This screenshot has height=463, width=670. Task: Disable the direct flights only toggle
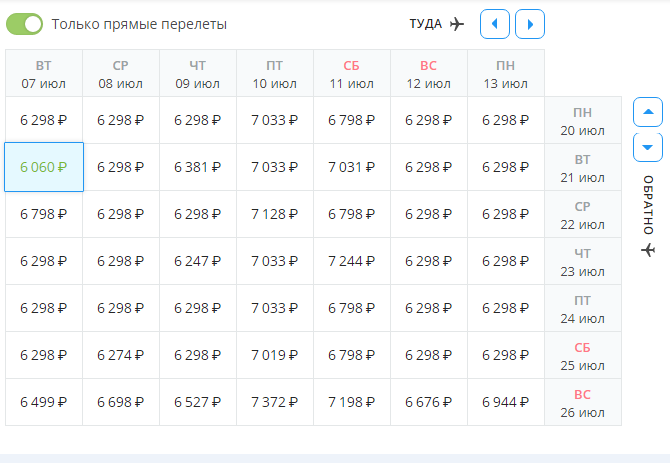point(31,23)
